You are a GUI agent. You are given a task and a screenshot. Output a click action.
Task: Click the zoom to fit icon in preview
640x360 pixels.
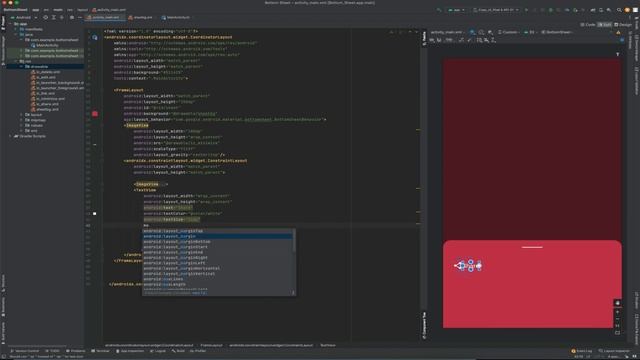click(618, 333)
